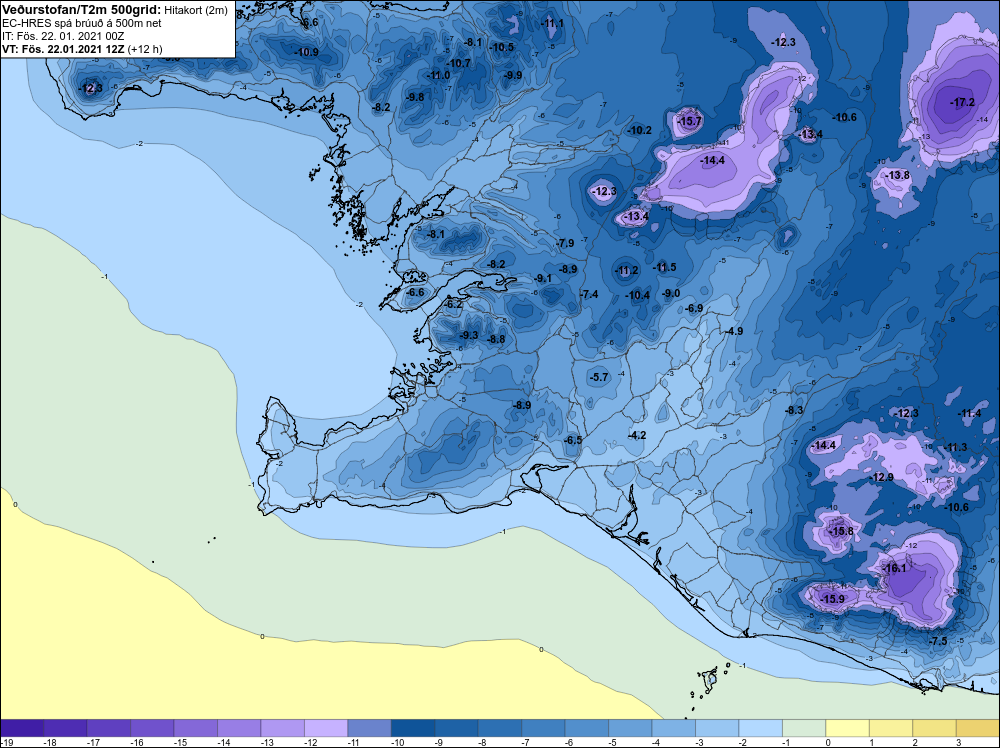Select the -7.4 temperature label
The width and height of the screenshot is (1000, 748).
point(589,294)
